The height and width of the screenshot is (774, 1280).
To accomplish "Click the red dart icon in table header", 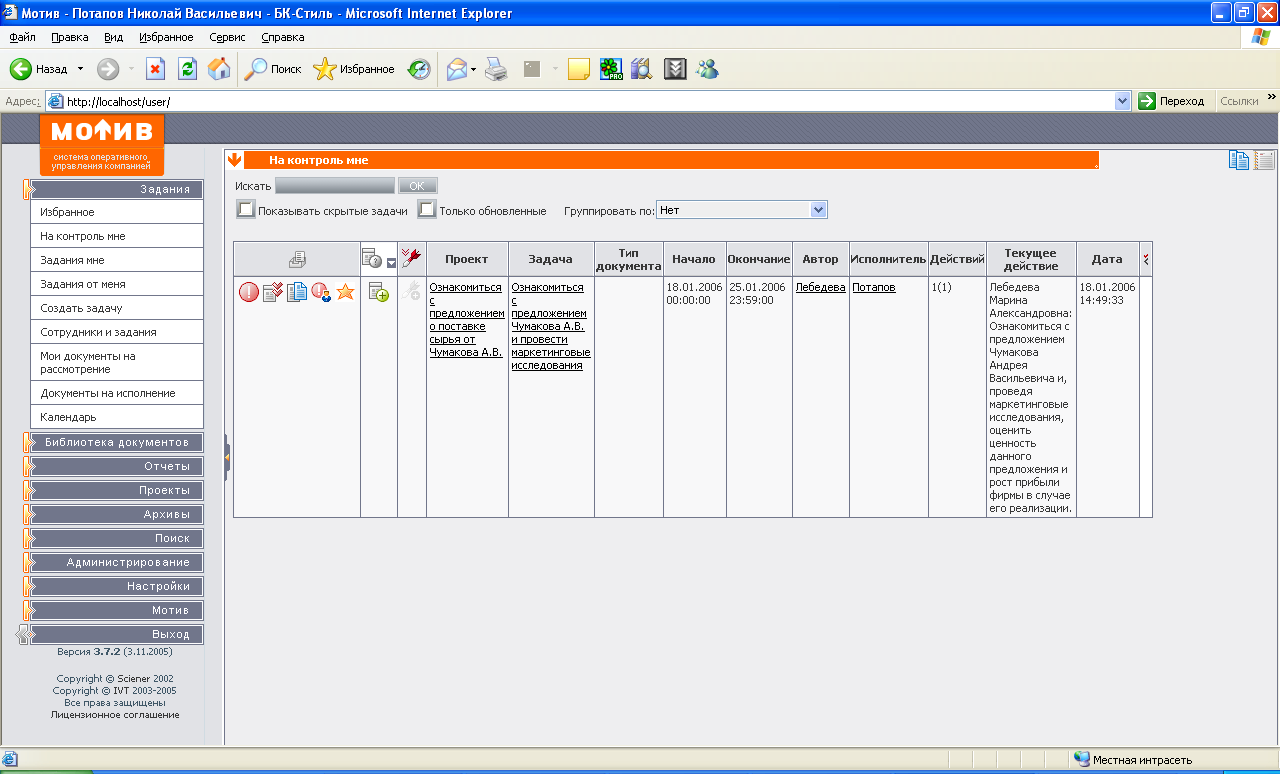I will coord(411,258).
